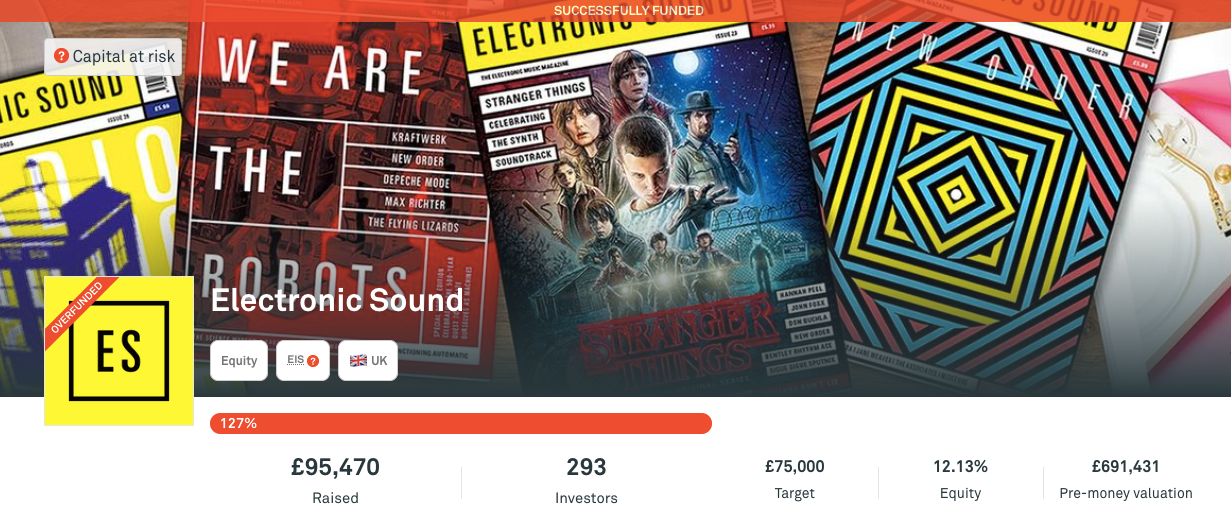Image resolution: width=1231 pixels, height=528 pixels.
Task: Select the UK country tag
Action: pyautogui.click(x=368, y=361)
